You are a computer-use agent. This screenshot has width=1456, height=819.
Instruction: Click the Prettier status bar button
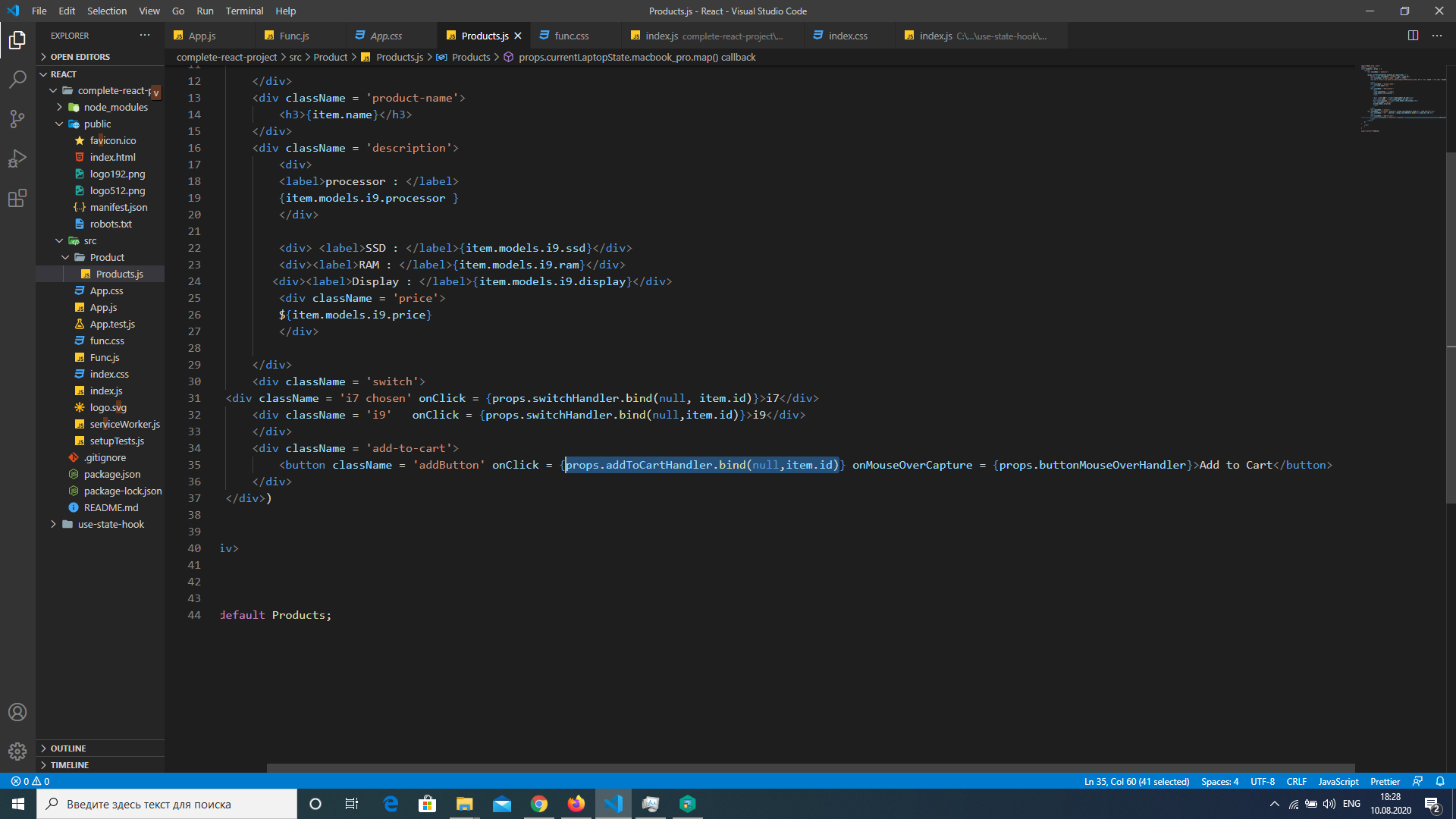click(x=1385, y=781)
